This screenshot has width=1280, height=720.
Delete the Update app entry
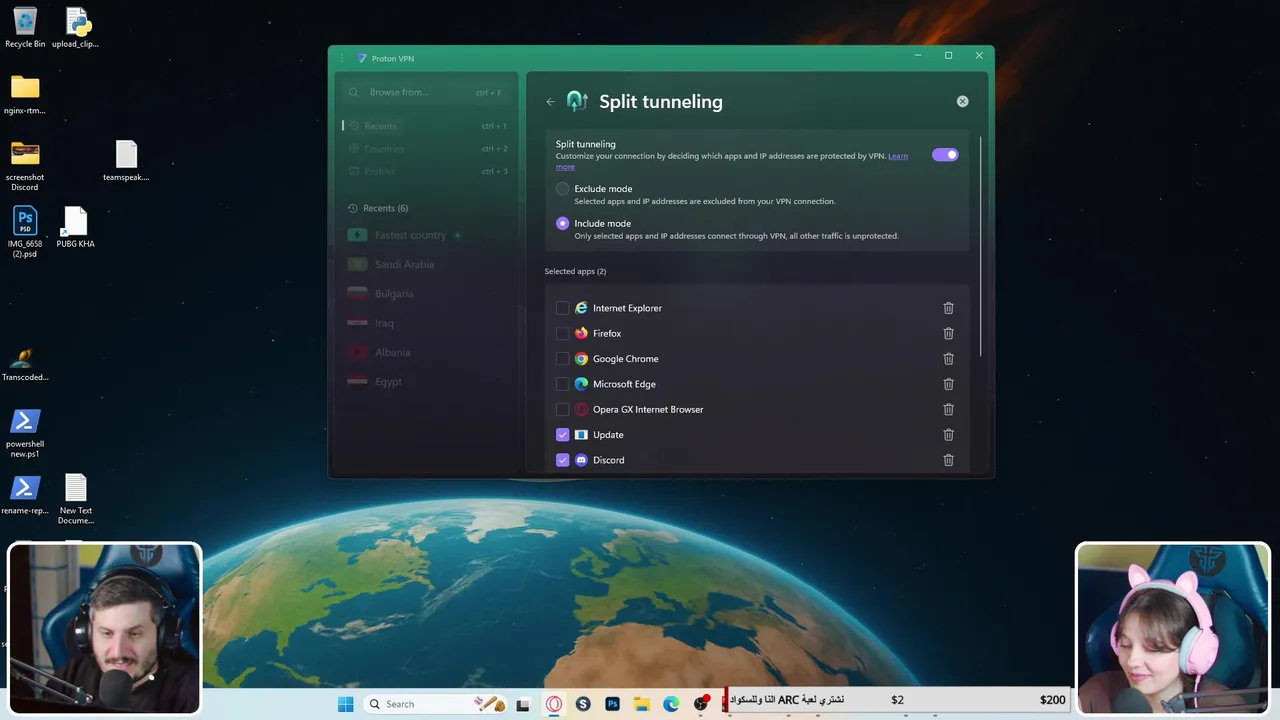948,435
